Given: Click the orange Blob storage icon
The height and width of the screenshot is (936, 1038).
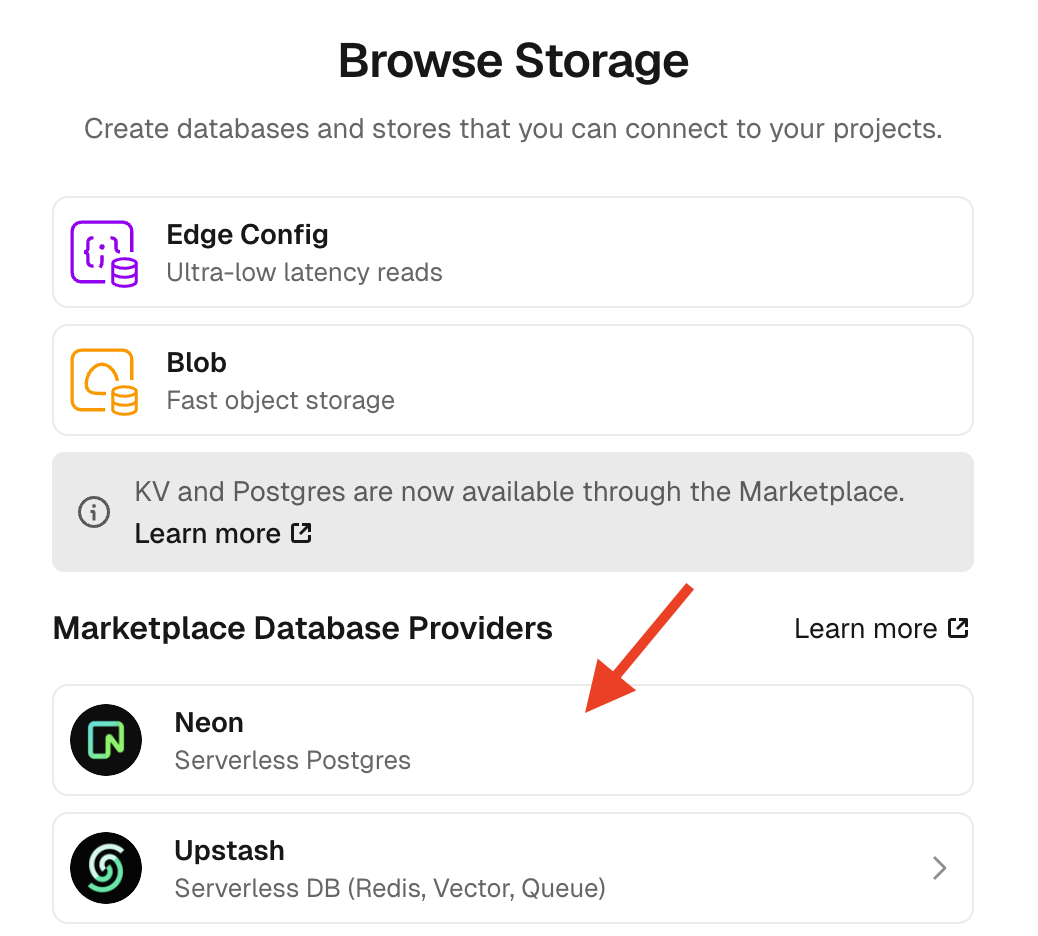Looking at the screenshot, I should (x=104, y=381).
